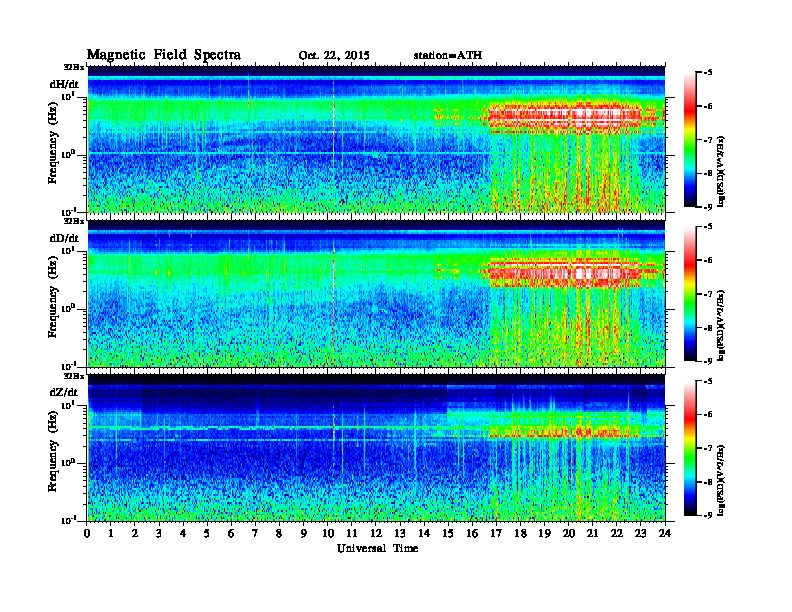
Task: Click hour "3" on the Universal Time axis
Action: (159, 533)
